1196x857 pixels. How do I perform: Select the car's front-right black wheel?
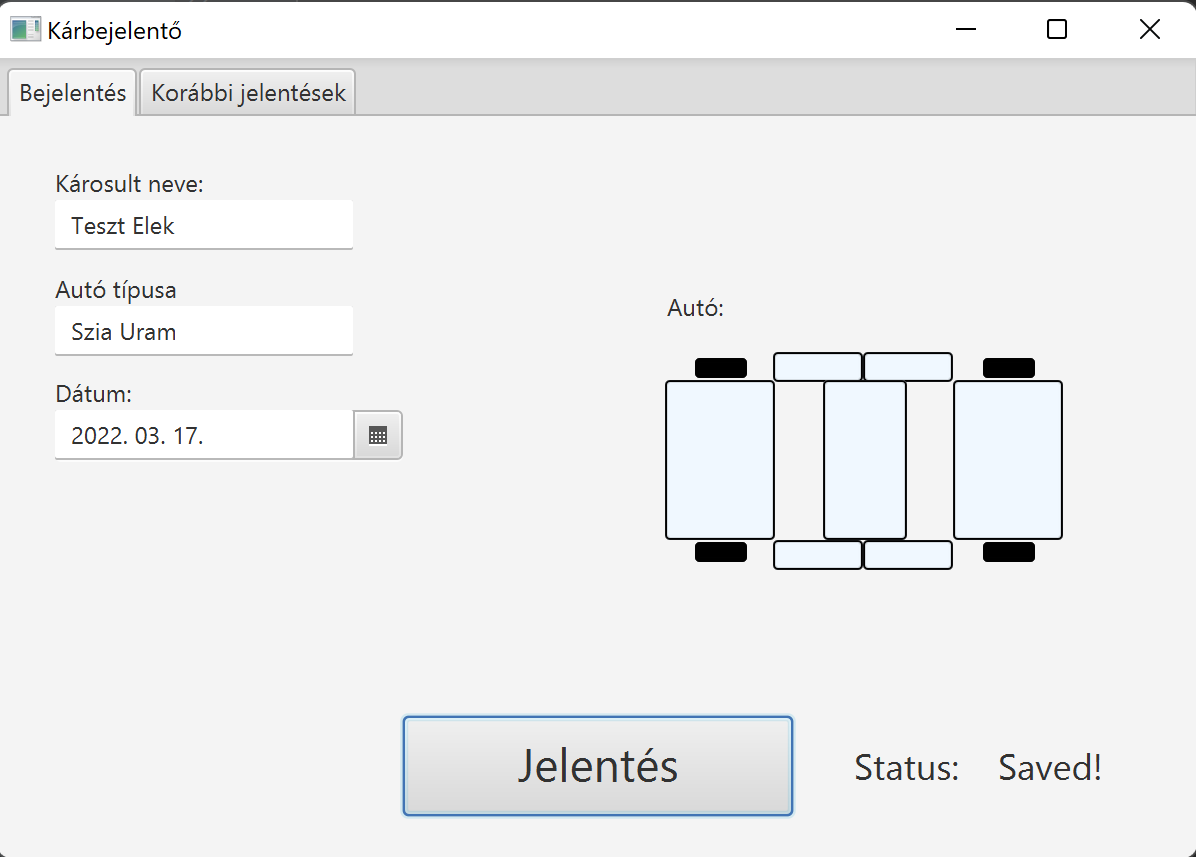point(1008,368)
